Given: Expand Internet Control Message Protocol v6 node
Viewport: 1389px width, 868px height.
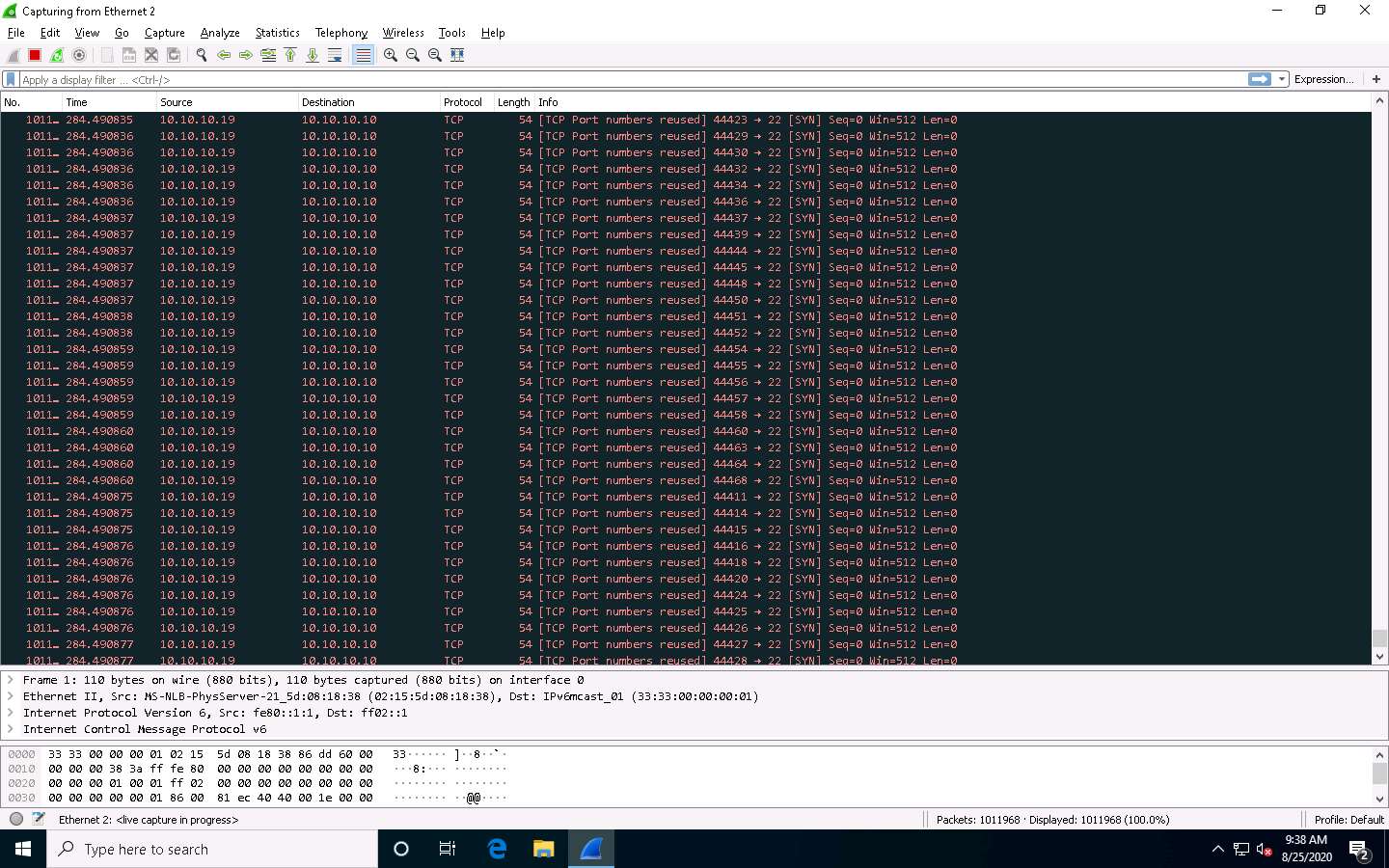Looking at the screenshot, I should 11,729.
